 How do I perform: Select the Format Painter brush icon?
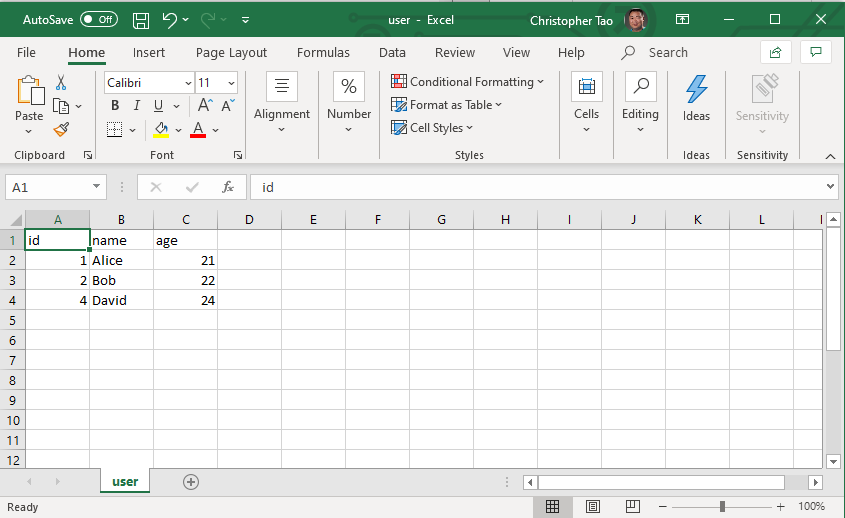pos(61,130)
